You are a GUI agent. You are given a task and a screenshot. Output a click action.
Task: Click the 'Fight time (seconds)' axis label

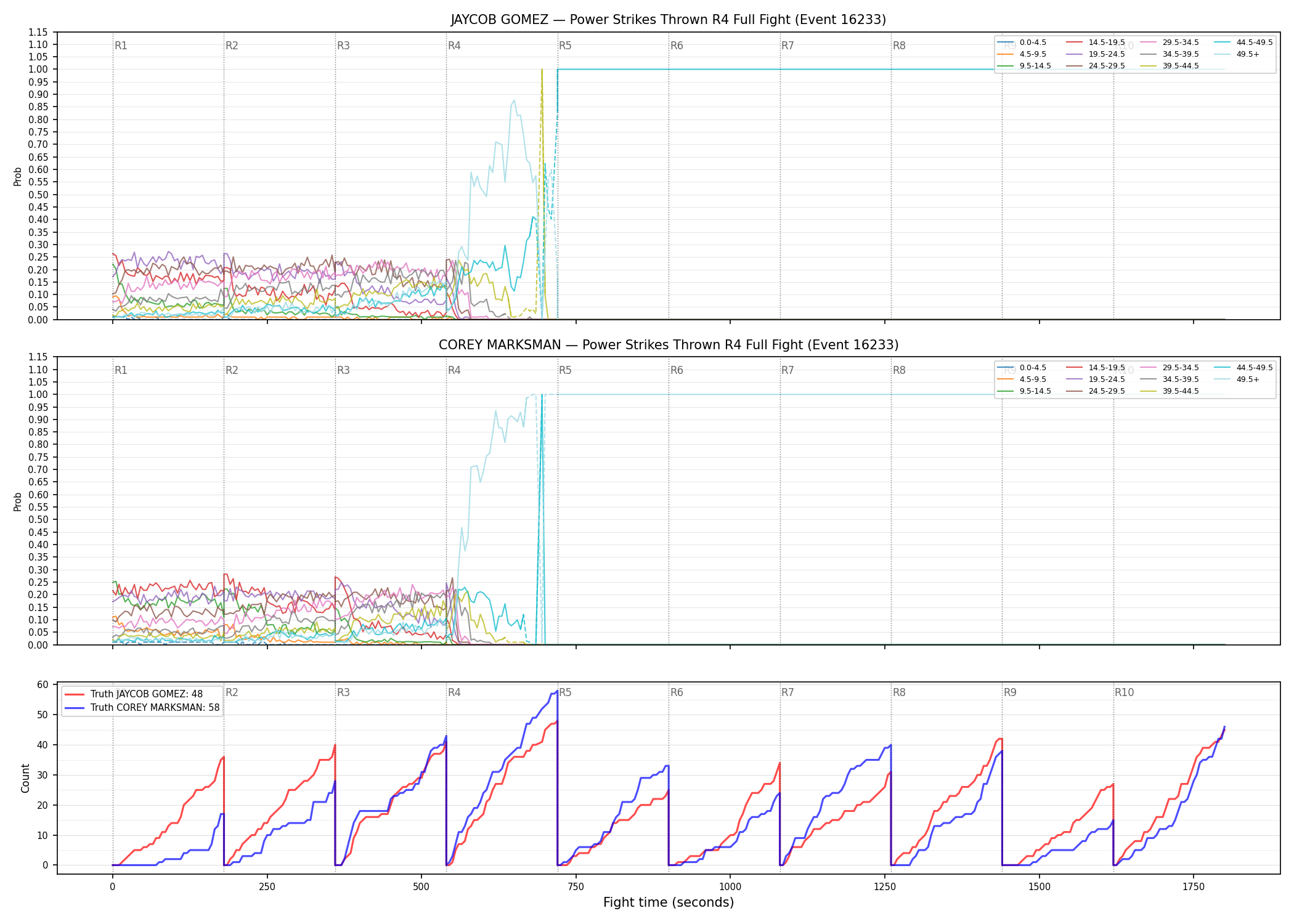pyautogui.click(x=669, y=902)
